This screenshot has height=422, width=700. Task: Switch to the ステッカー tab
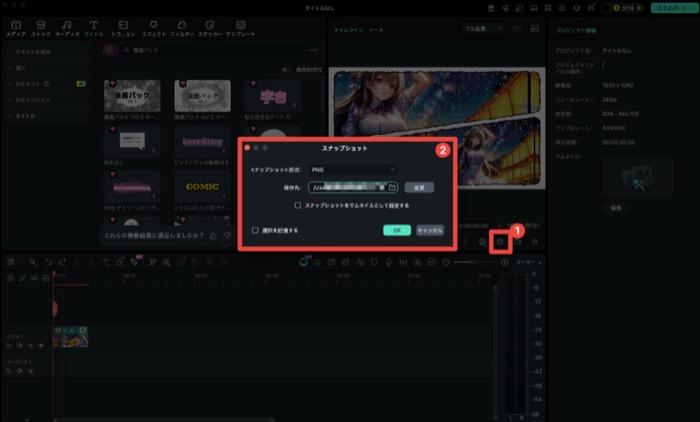click(210, 28)
